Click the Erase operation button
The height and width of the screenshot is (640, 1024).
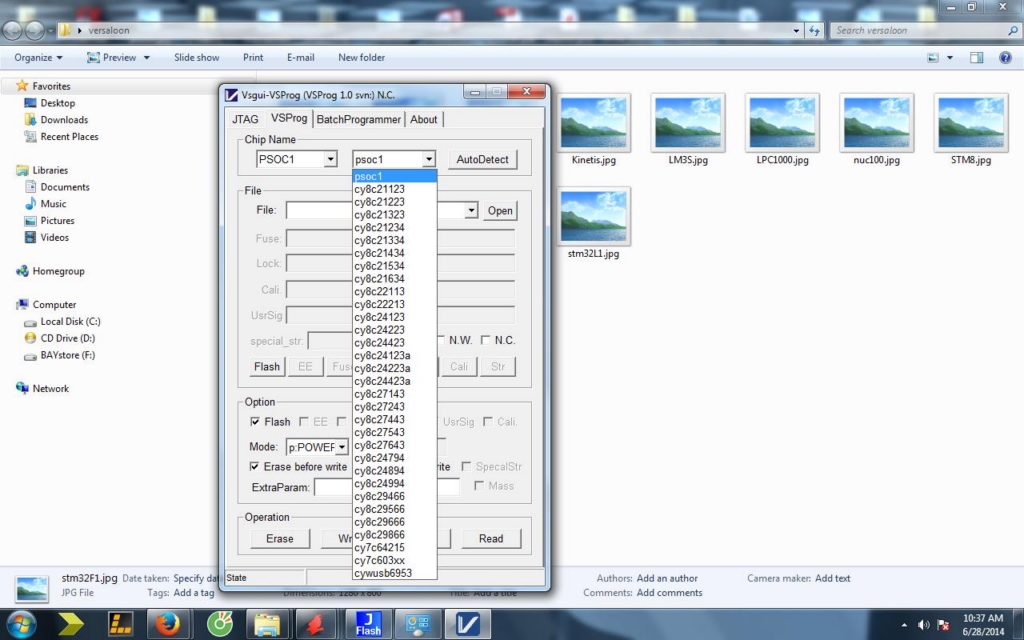point(280,538)
